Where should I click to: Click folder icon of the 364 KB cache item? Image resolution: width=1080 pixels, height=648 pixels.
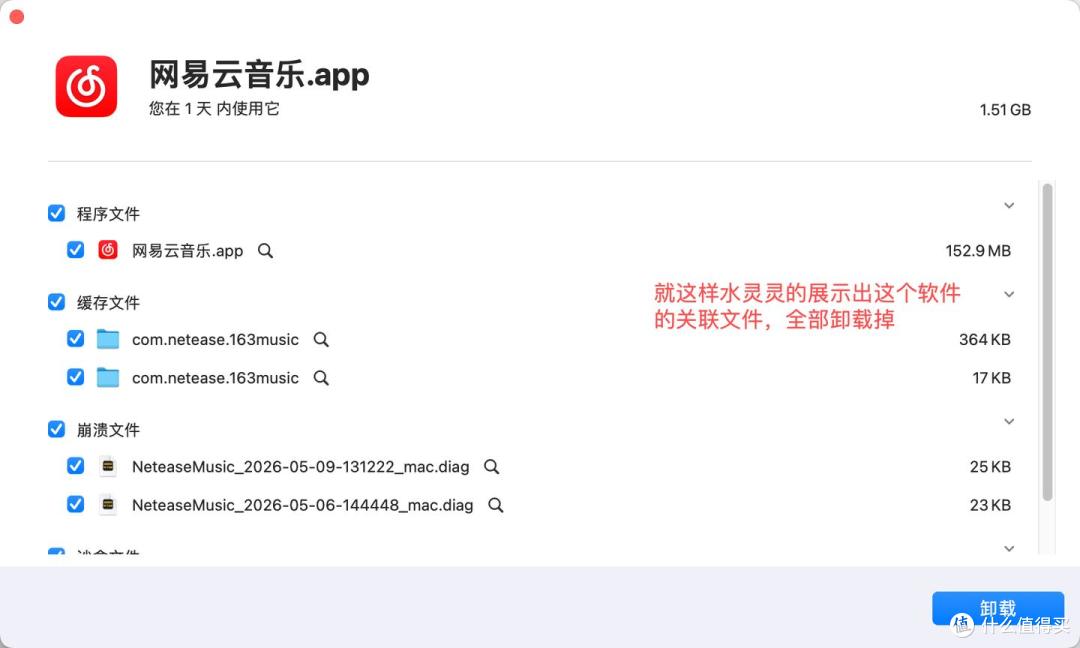pyautogui.click(x=107, y=339)
